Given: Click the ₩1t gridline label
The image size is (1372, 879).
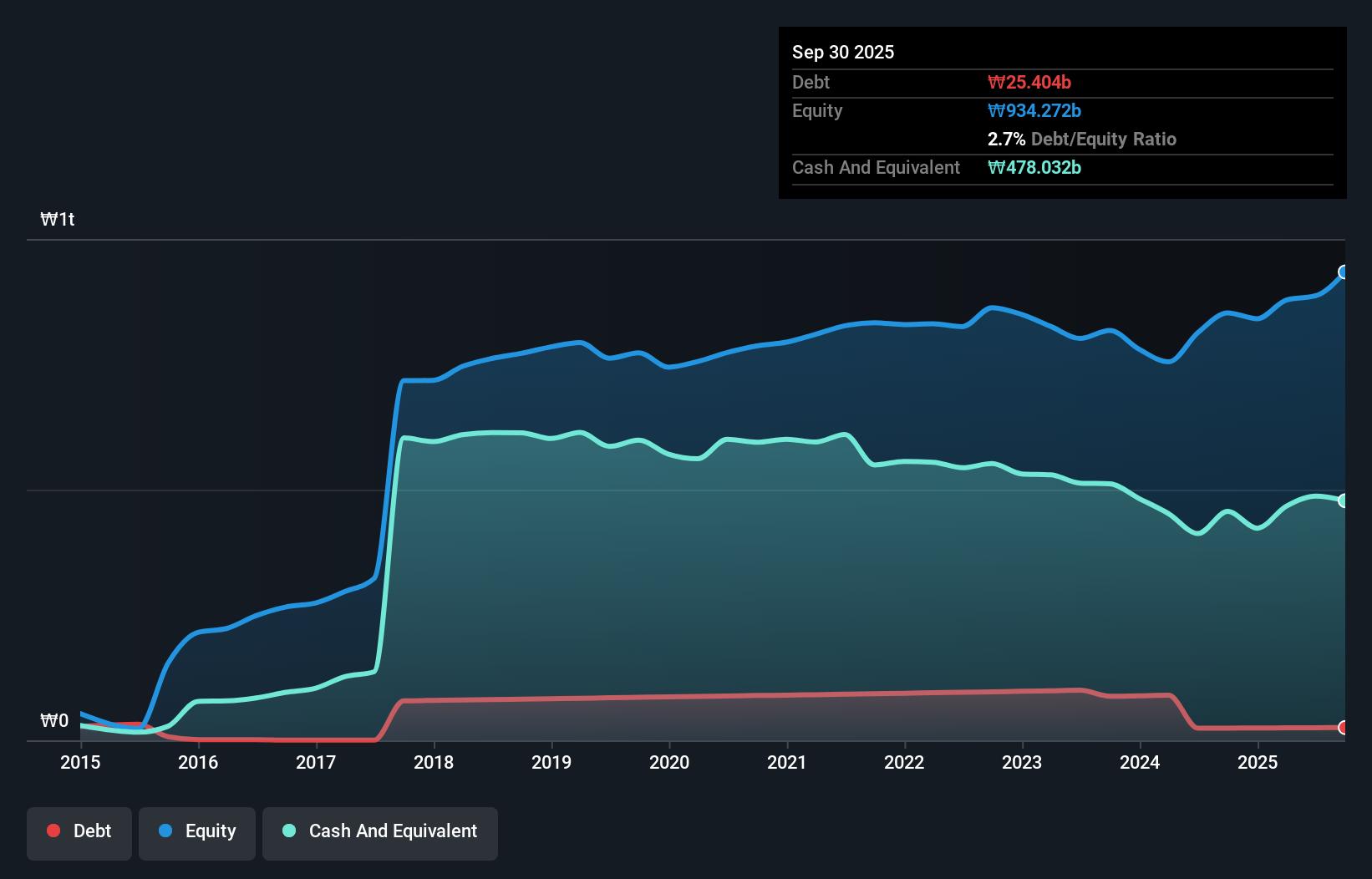Looking at the screenshot, I should (x=57, y=219).
